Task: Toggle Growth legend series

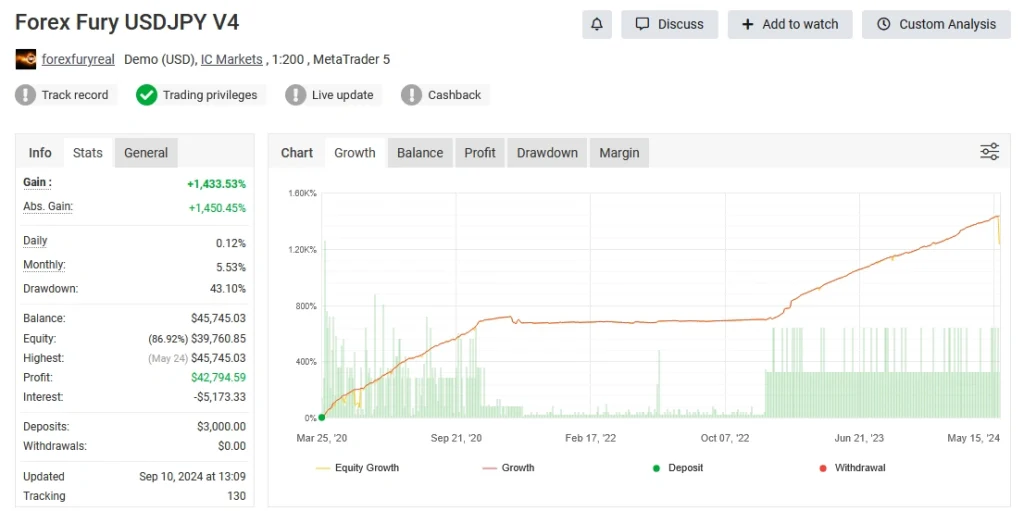Action: pyautogui.click(x=508, y=468)
